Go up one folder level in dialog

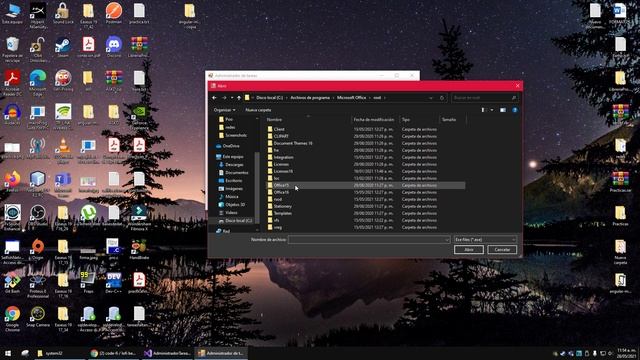click(x=239, y=98)
